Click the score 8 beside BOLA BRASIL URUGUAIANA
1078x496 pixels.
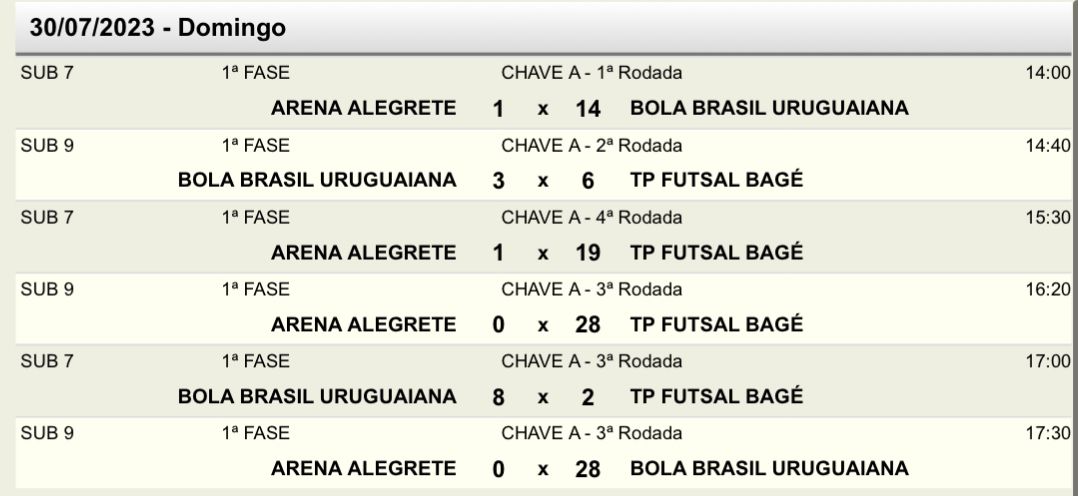click(x=498, y=397)
